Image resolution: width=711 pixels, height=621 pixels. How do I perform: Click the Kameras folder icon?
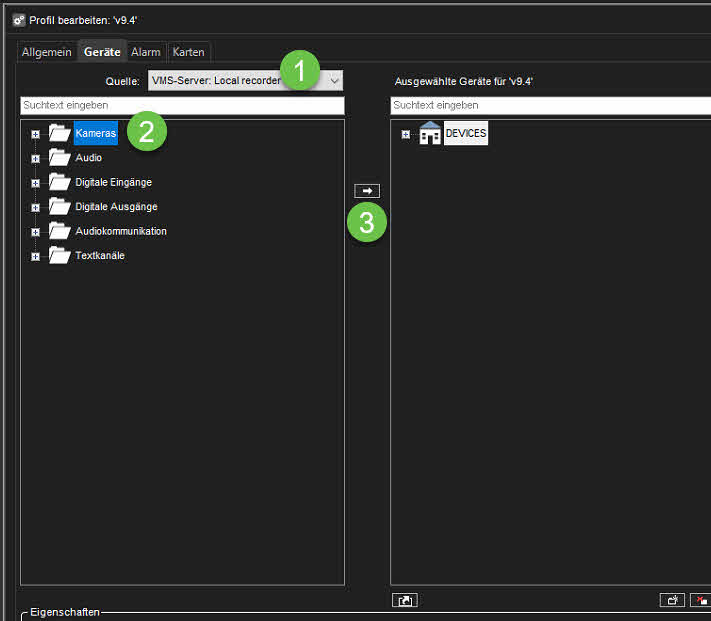click(59, 133)
